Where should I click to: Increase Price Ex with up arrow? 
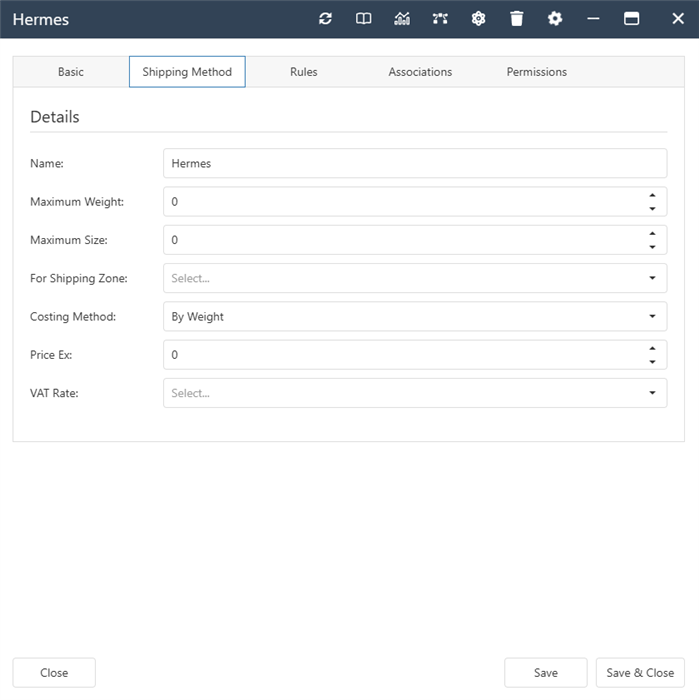(653, 348)
